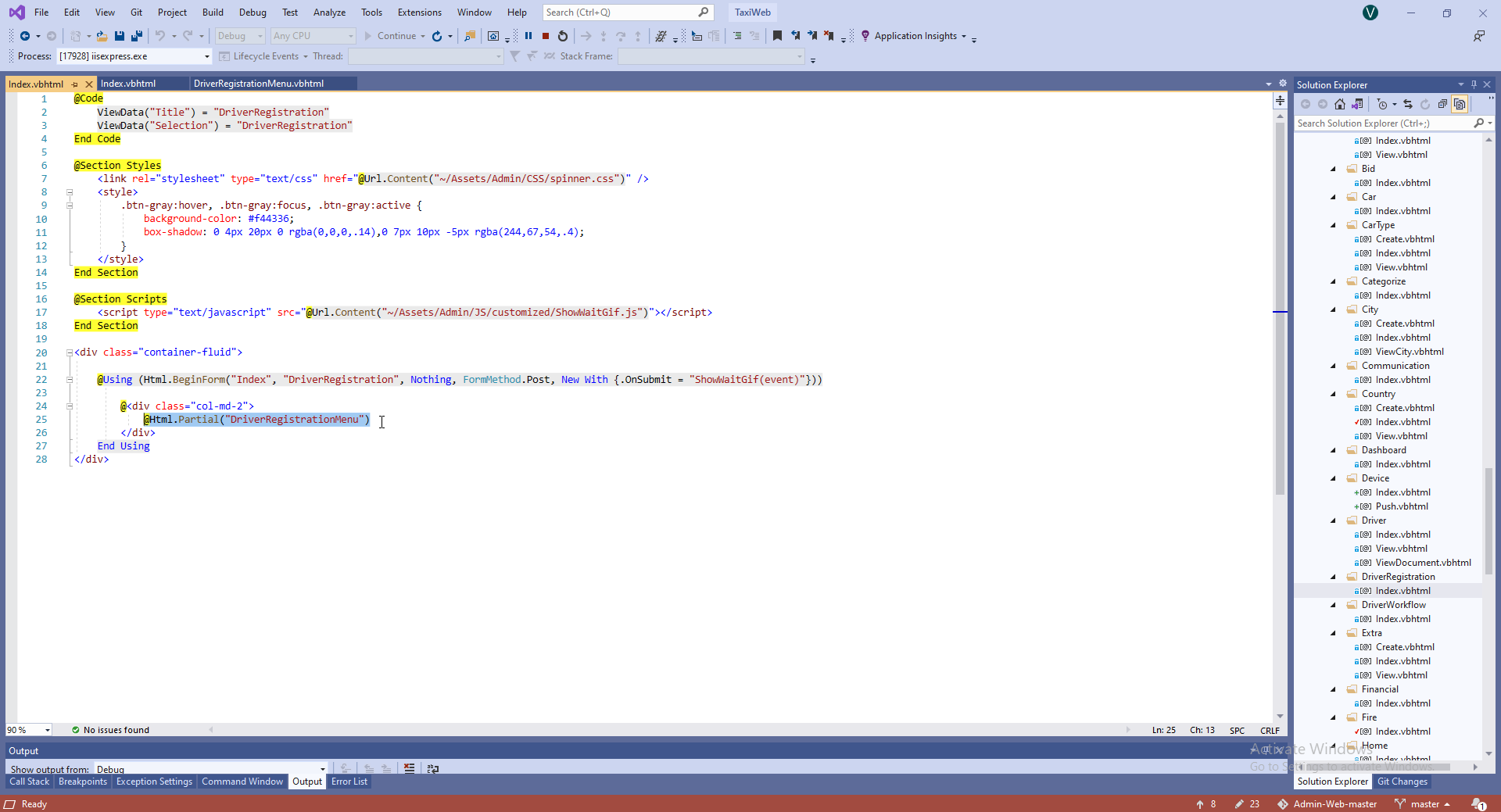Open the Breakpoints tab
1501x812 pixels.
coord(83,782)
